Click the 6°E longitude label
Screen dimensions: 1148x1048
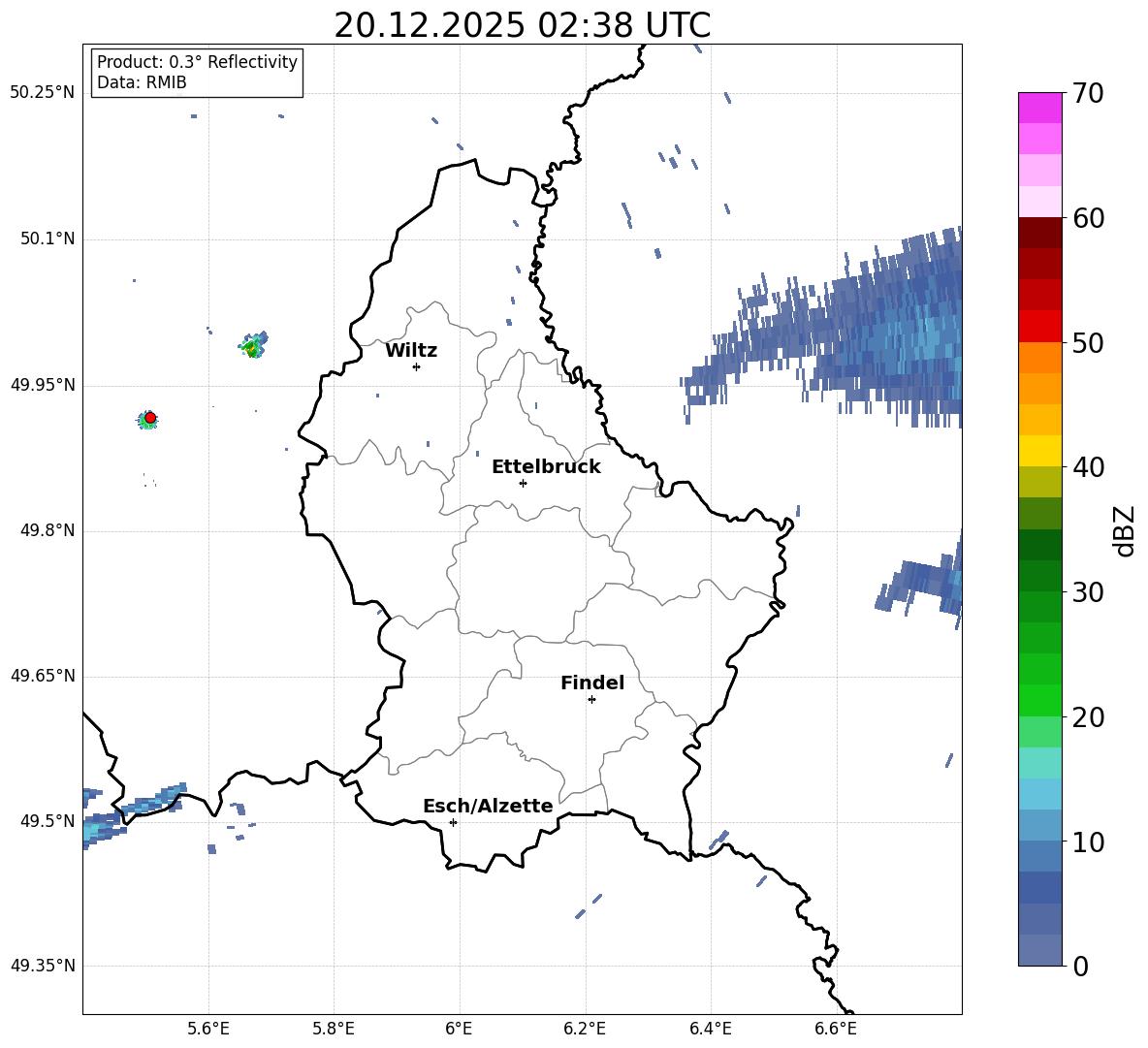coord(459,1029)
